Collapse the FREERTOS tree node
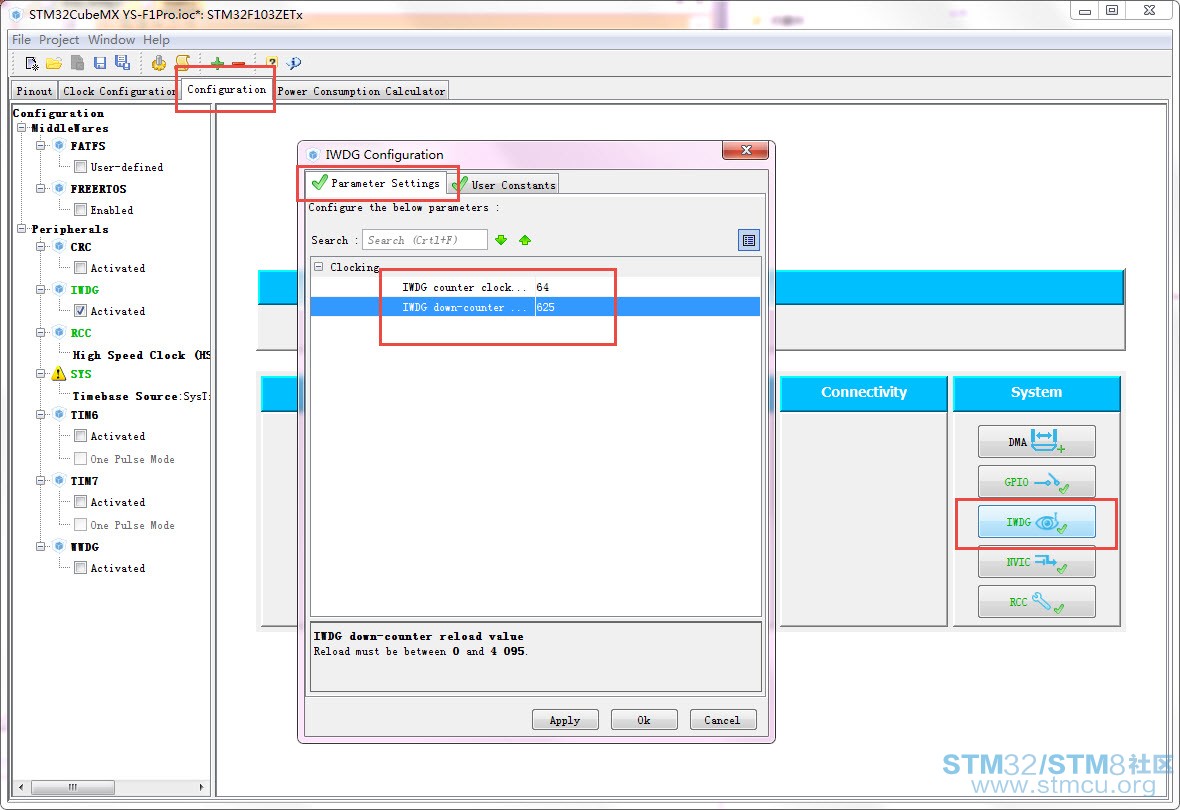Viewport: 1180px width, 810px height. 41,188
